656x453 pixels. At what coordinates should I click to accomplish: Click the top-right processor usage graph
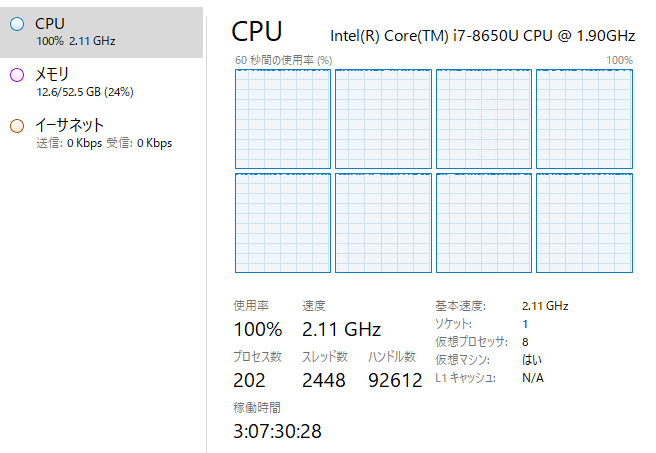pos(584,119)
